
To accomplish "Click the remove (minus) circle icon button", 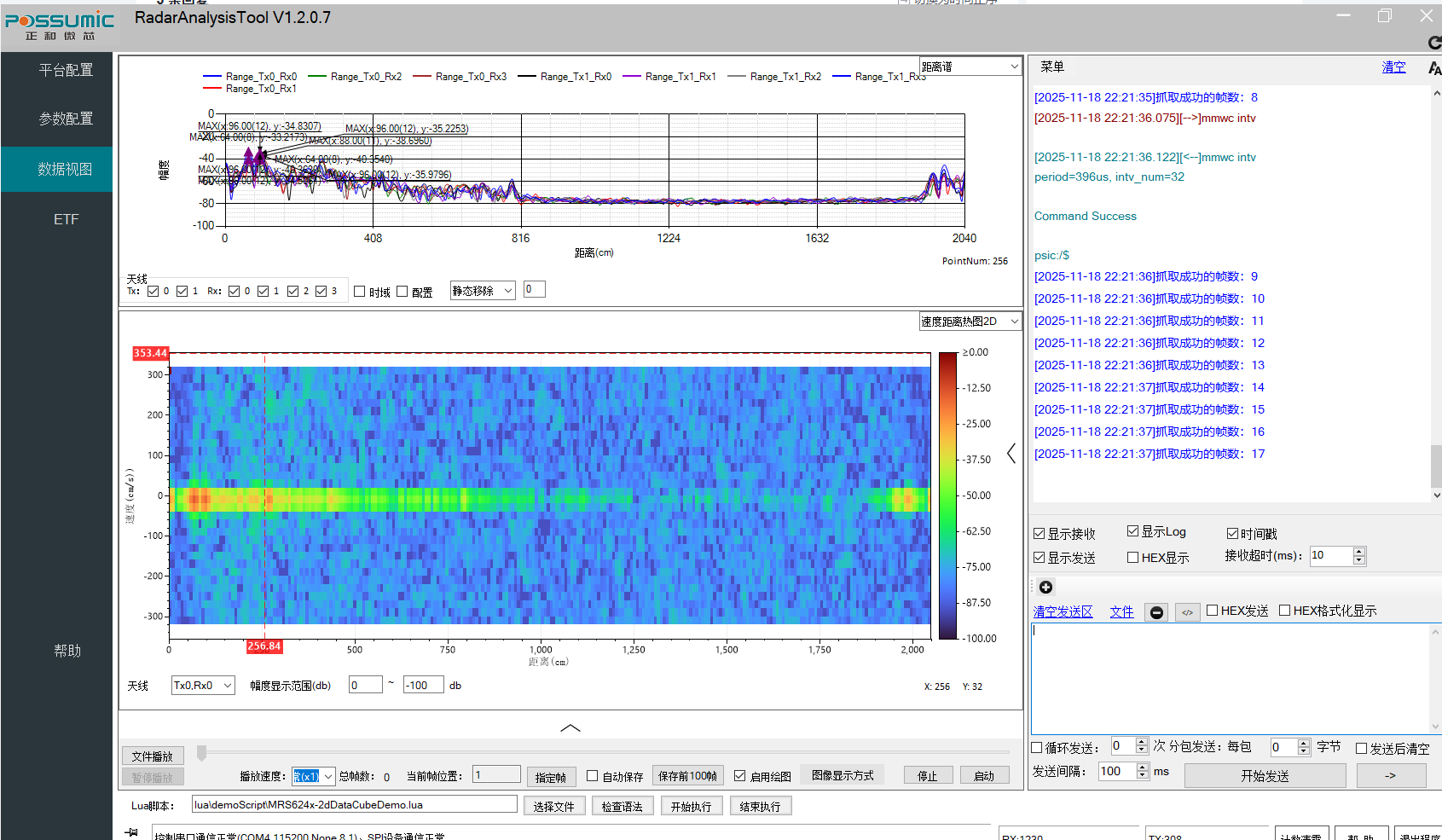I will tap(1156, 612).
